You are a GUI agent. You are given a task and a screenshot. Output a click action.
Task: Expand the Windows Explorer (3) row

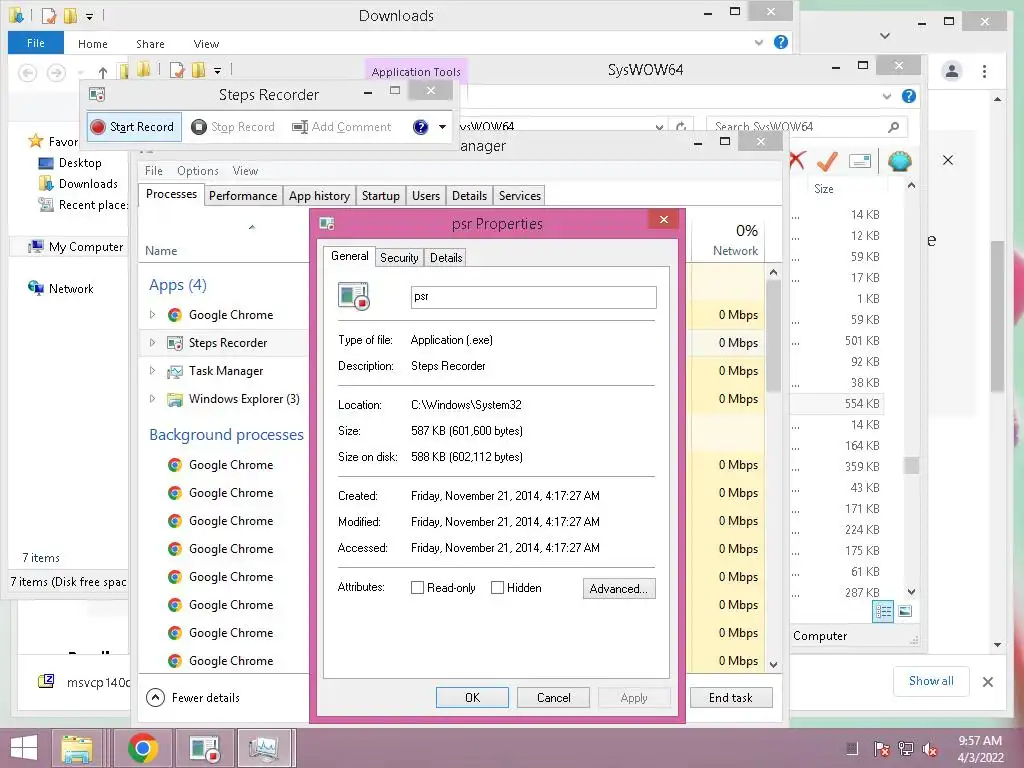pyautogui.click(x=152, y=399)
